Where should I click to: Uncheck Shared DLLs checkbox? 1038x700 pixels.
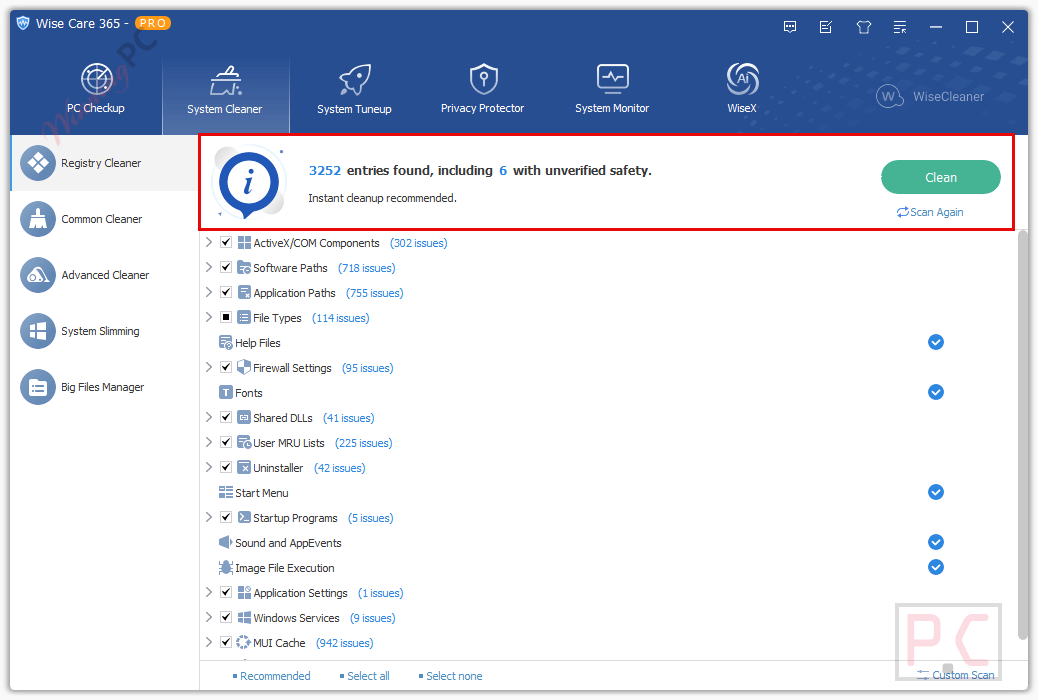[226, 417]
